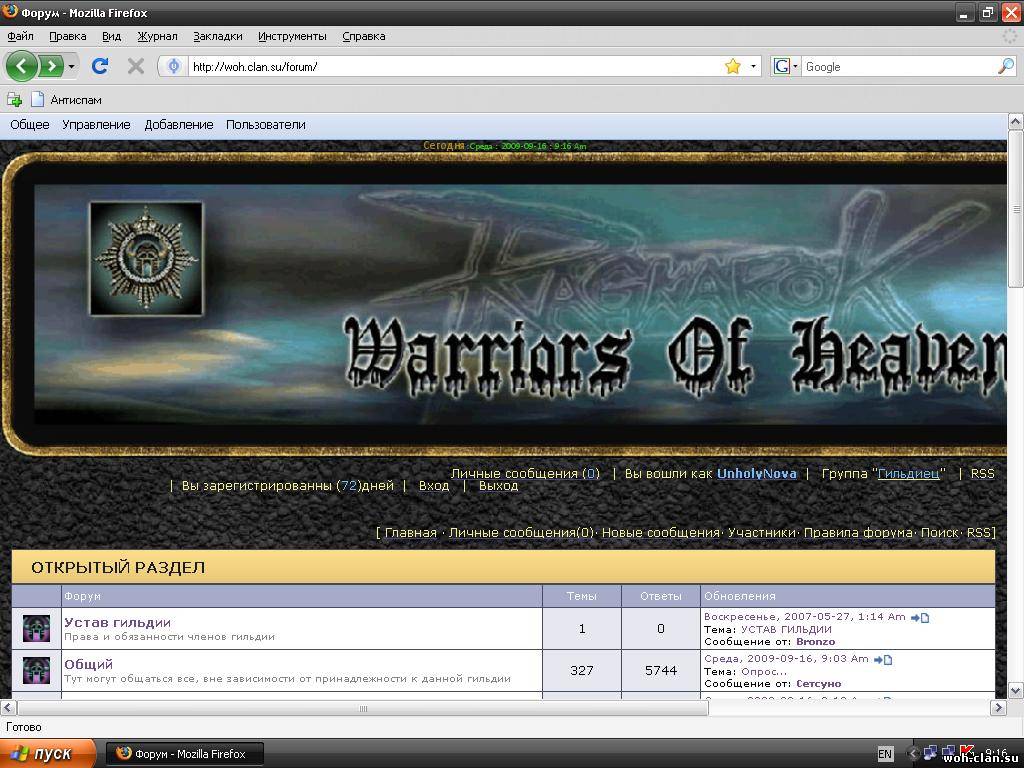1024x768 pixels.
Task: Click the UnholyNova profile link
Action: [756, 473]
